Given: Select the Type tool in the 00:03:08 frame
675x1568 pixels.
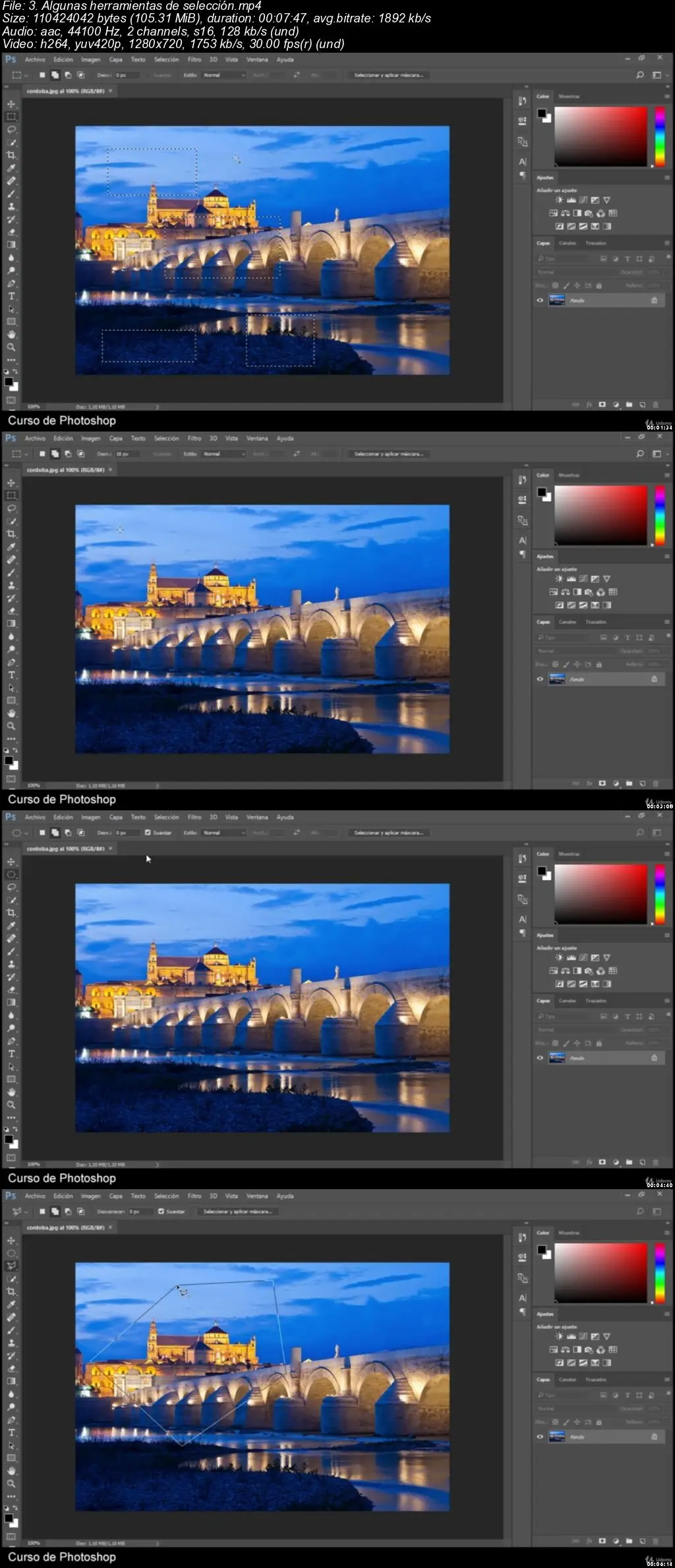Looking at the screenshot, I should pos(11,675).
